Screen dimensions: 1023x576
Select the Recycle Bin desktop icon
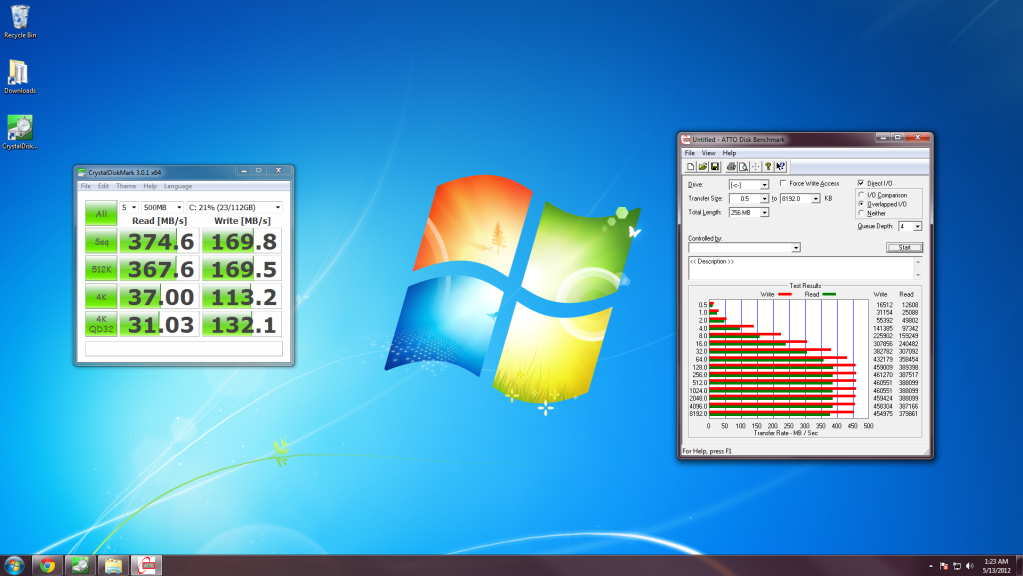pos(20,22)
